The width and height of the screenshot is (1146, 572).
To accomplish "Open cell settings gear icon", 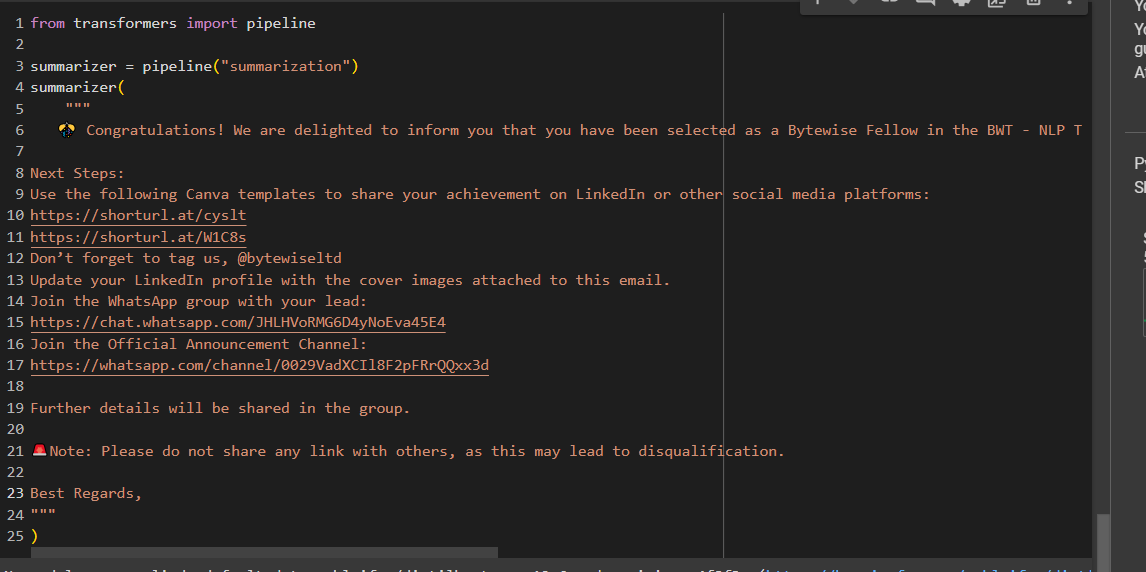I will 961,2.
